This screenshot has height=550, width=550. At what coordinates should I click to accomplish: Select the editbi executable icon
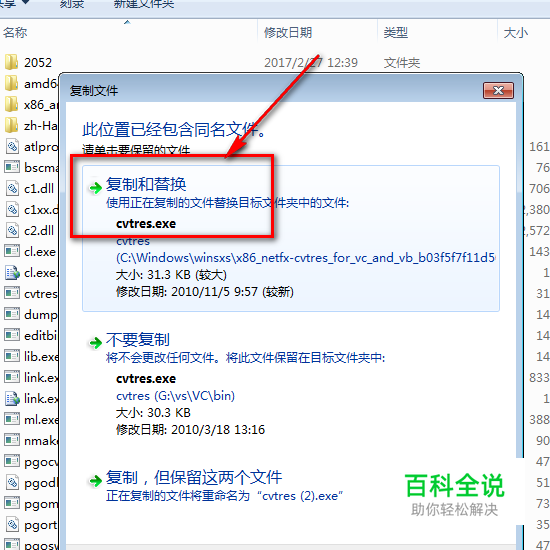12,335
